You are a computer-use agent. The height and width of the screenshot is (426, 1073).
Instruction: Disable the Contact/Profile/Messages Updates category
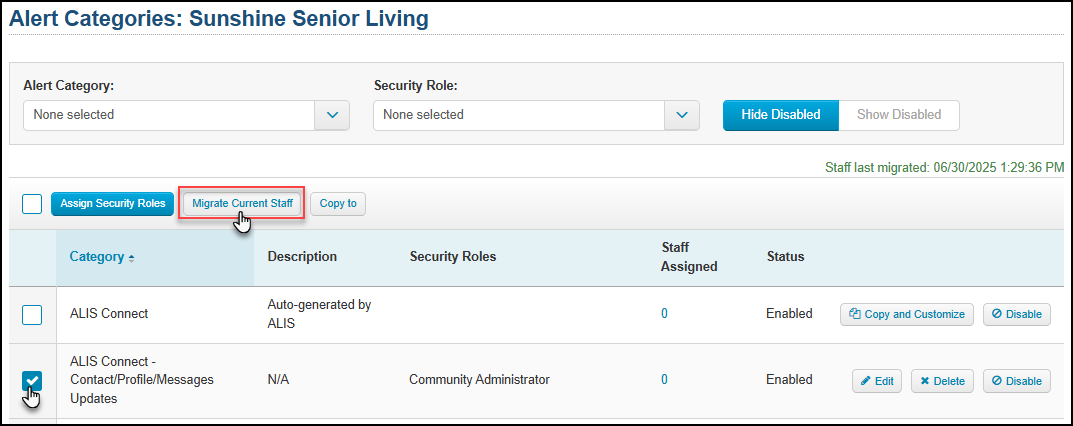1016,381
